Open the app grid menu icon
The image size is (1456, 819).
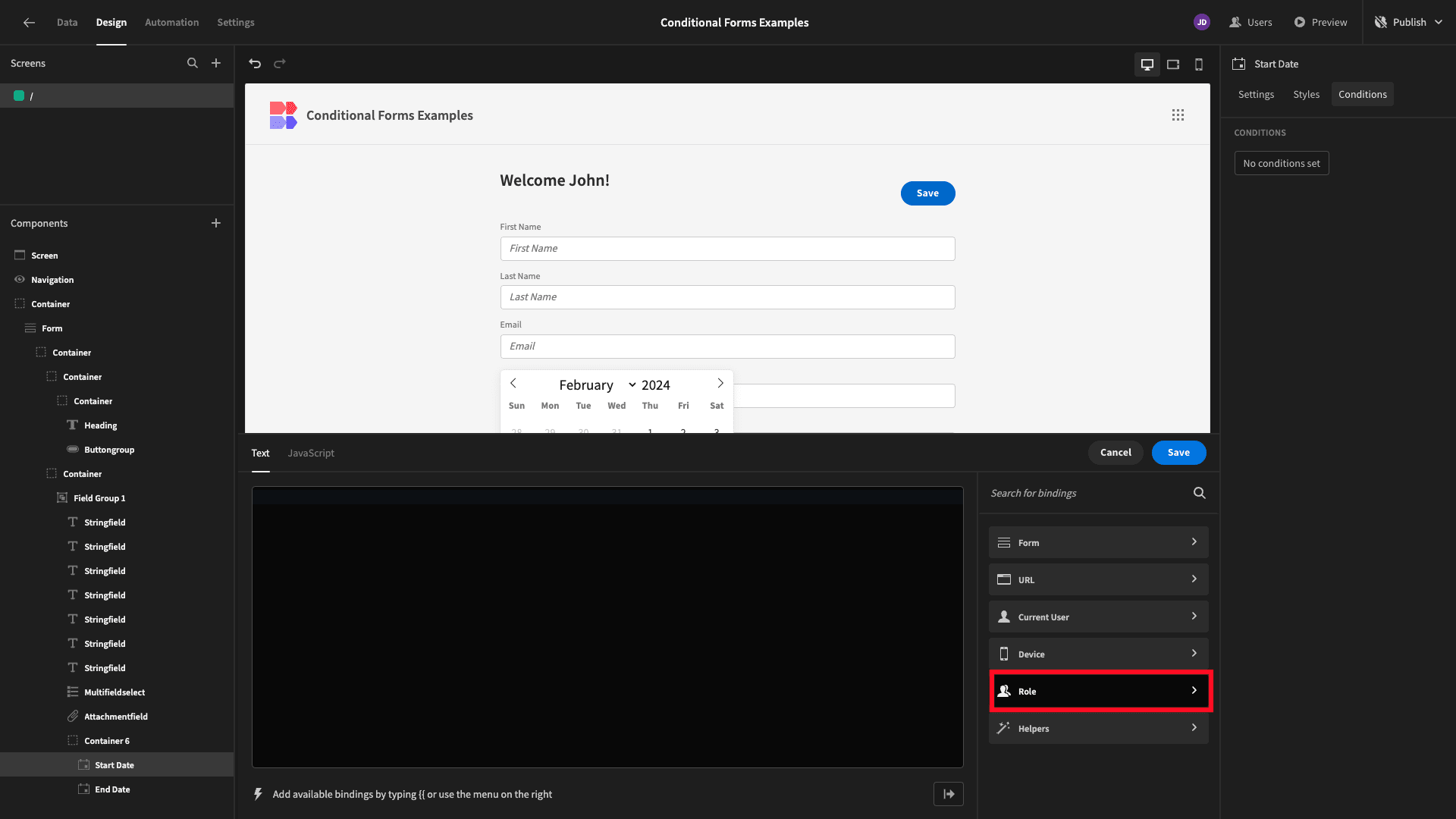pyautogui.click(x=1178, y=115)
